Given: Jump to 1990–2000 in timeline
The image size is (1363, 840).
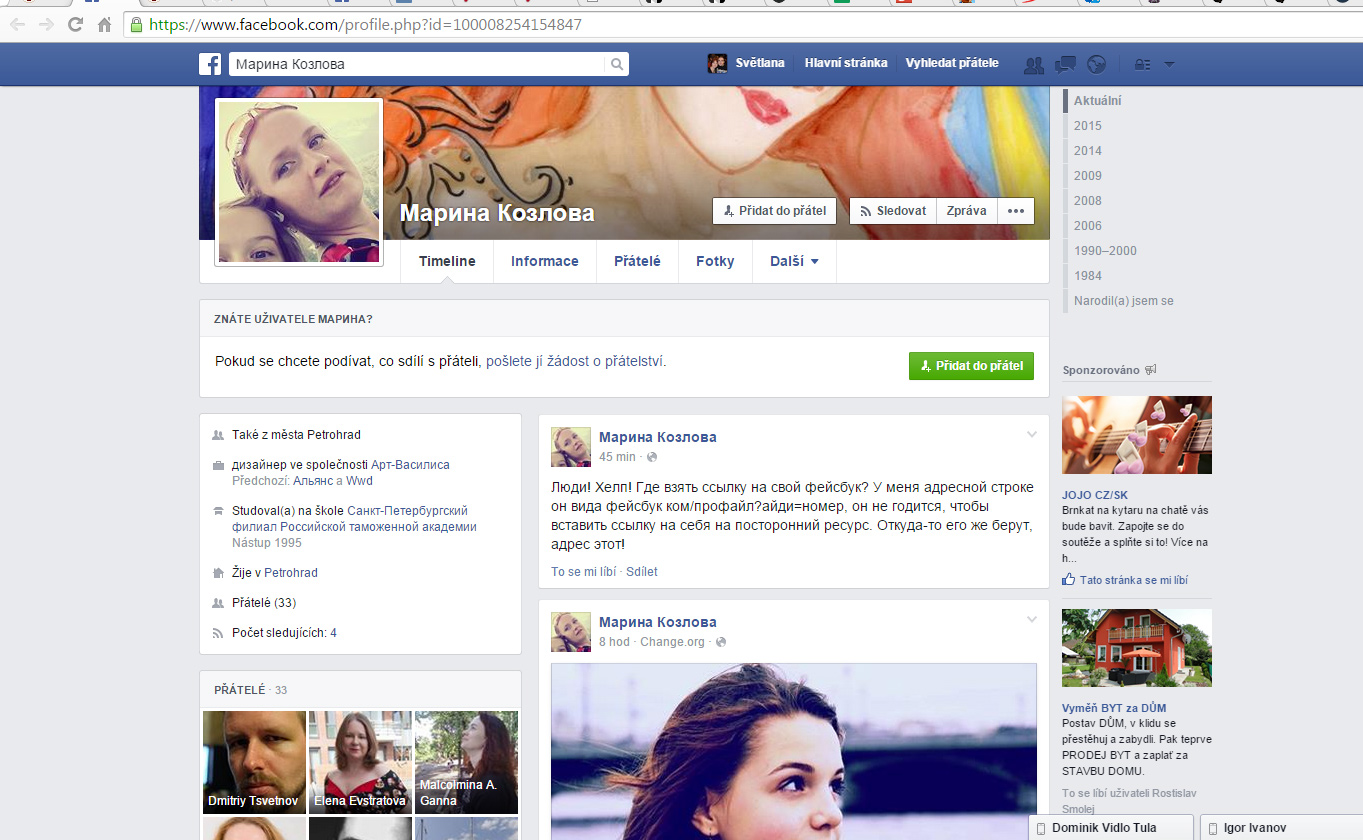Looking at the screenshot, I should [x=1105, y=251].
